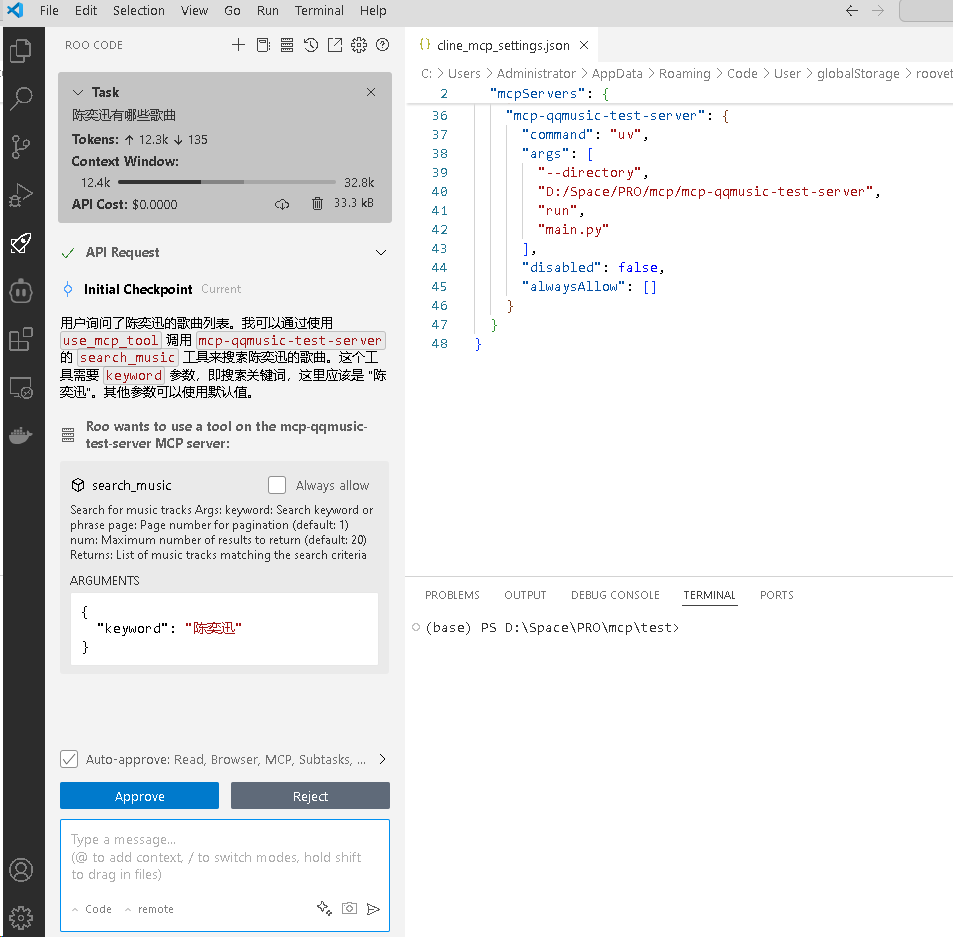Focus the Type a message input box

[x=224, y=857]
